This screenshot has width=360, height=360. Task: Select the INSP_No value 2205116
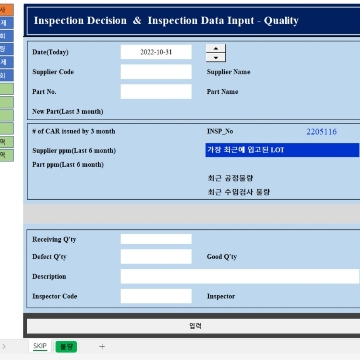point(322,132)
